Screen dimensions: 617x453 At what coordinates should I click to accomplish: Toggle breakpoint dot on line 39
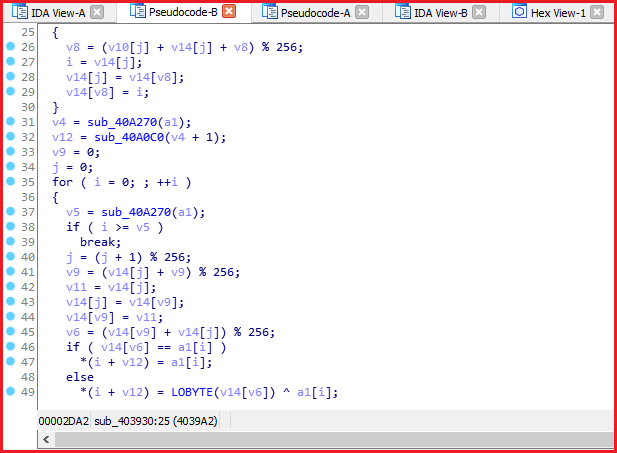pyautogui.click(x=11, y=241)
